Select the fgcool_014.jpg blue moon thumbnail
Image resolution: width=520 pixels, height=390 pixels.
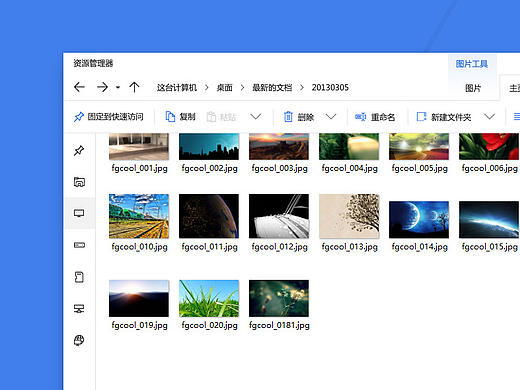(419, 219)
